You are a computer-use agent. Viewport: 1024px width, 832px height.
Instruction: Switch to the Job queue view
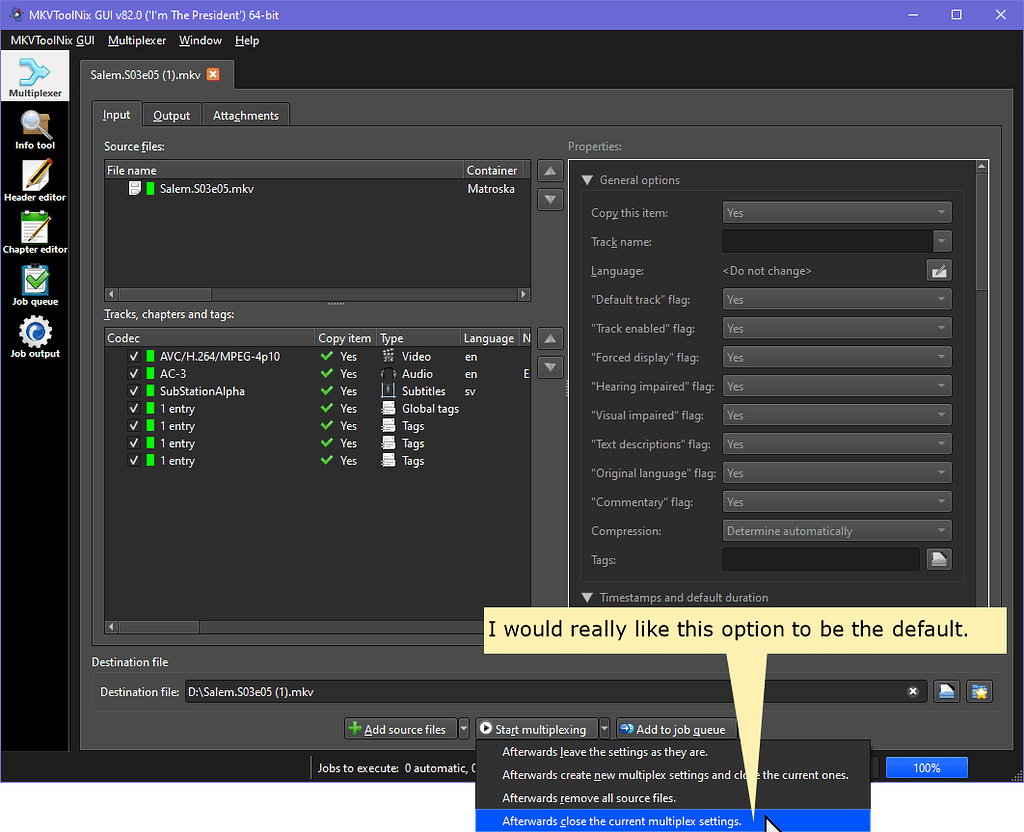tap(35, 285)
